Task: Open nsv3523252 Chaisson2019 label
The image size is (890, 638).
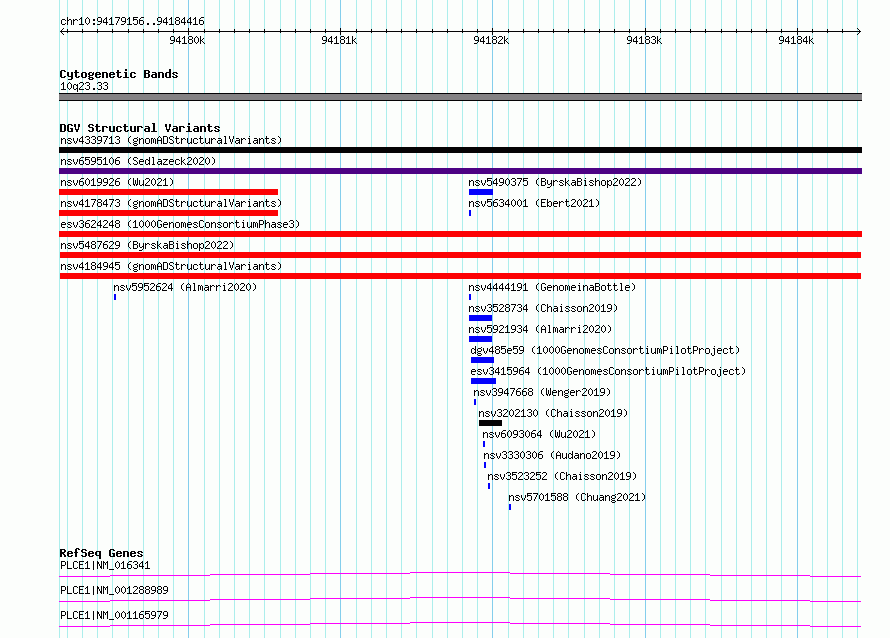Action: pos(562,476)
